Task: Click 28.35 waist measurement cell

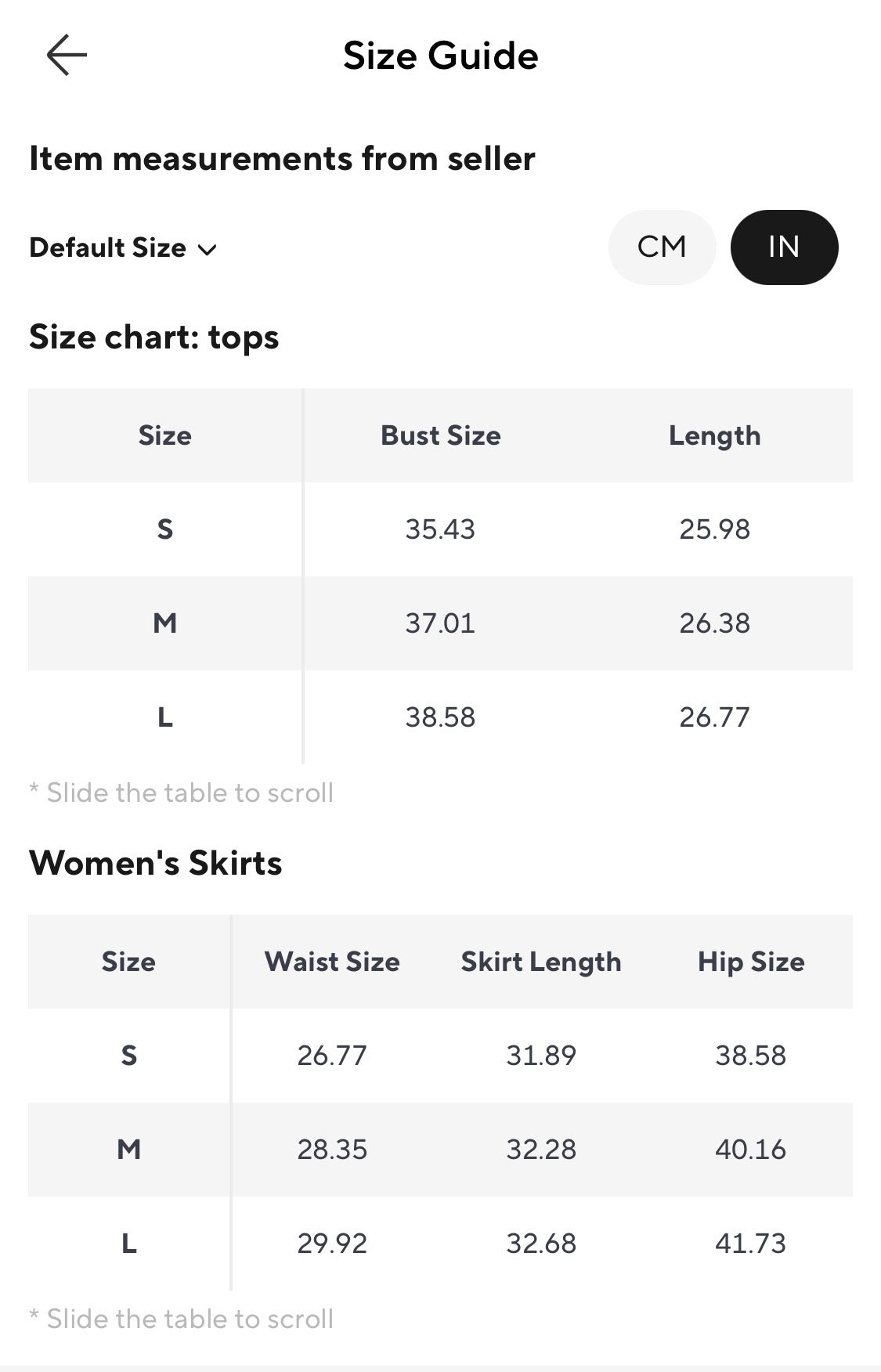Action: click(332, 1150)
